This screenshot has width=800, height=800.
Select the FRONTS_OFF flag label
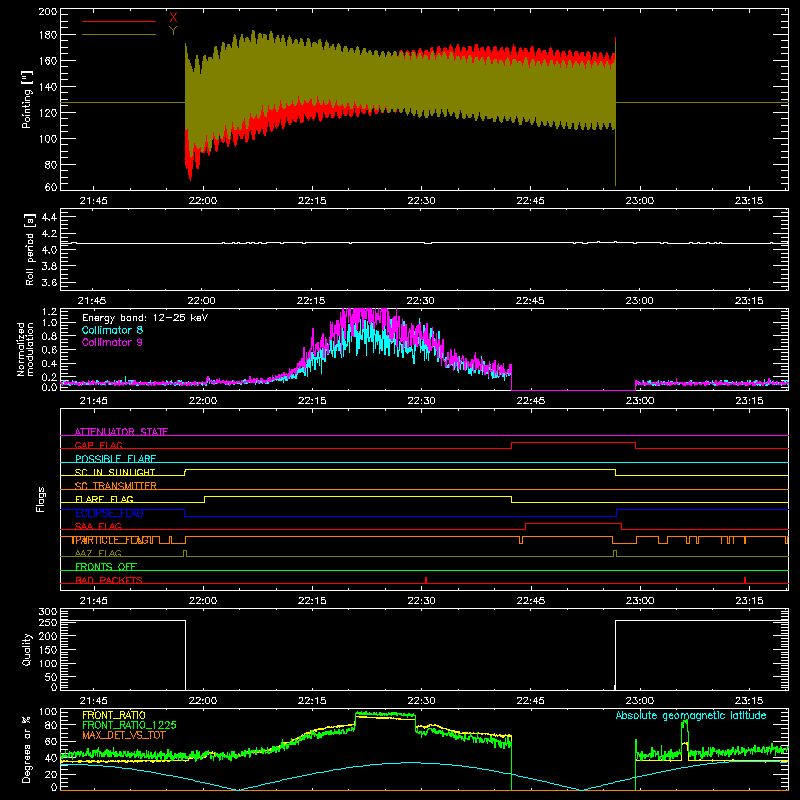tap(106, 567)
